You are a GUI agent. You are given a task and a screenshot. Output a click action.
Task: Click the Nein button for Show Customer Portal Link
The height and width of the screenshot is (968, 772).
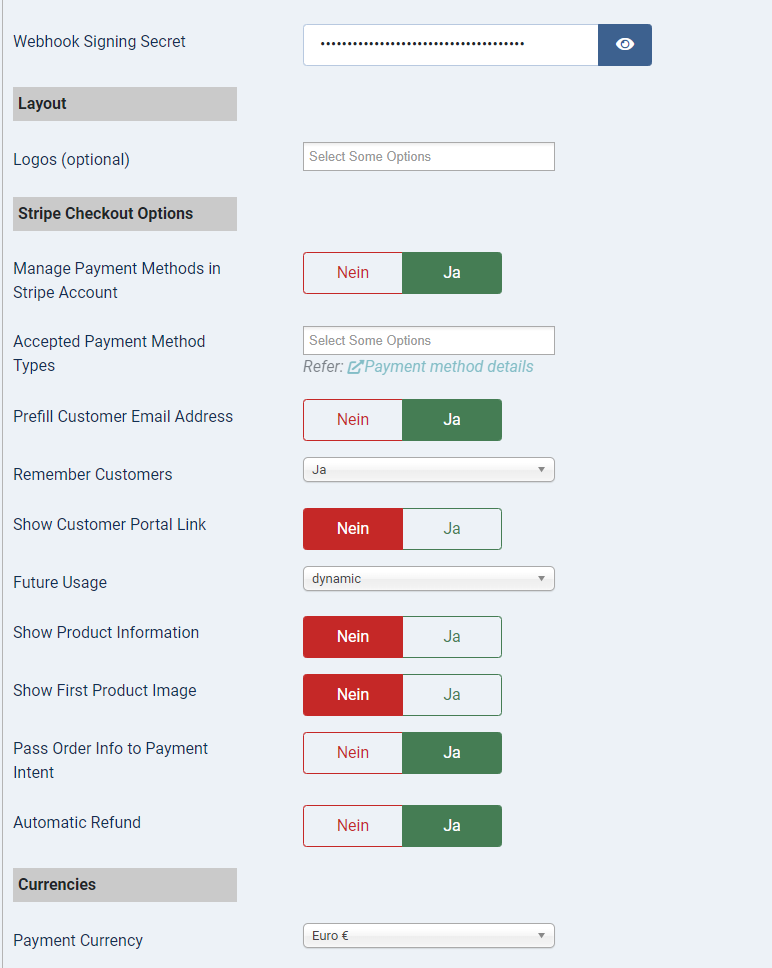pos(353,529)
